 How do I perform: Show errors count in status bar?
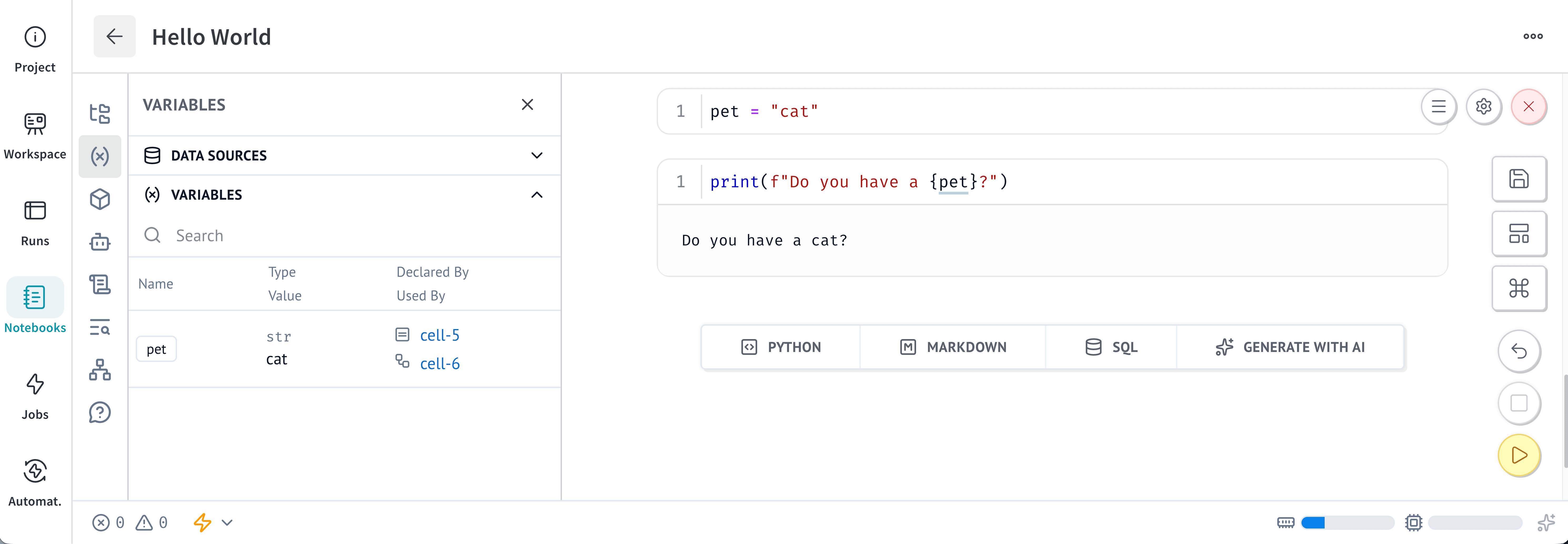109,523
